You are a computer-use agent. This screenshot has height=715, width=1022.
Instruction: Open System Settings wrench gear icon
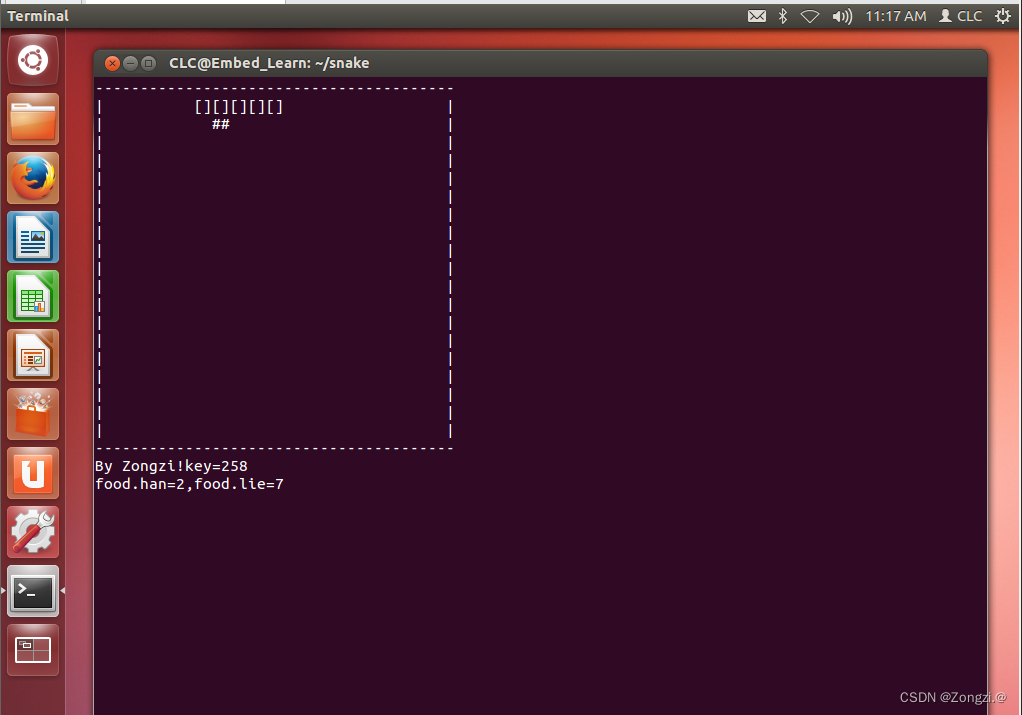(x=33, y=532)
